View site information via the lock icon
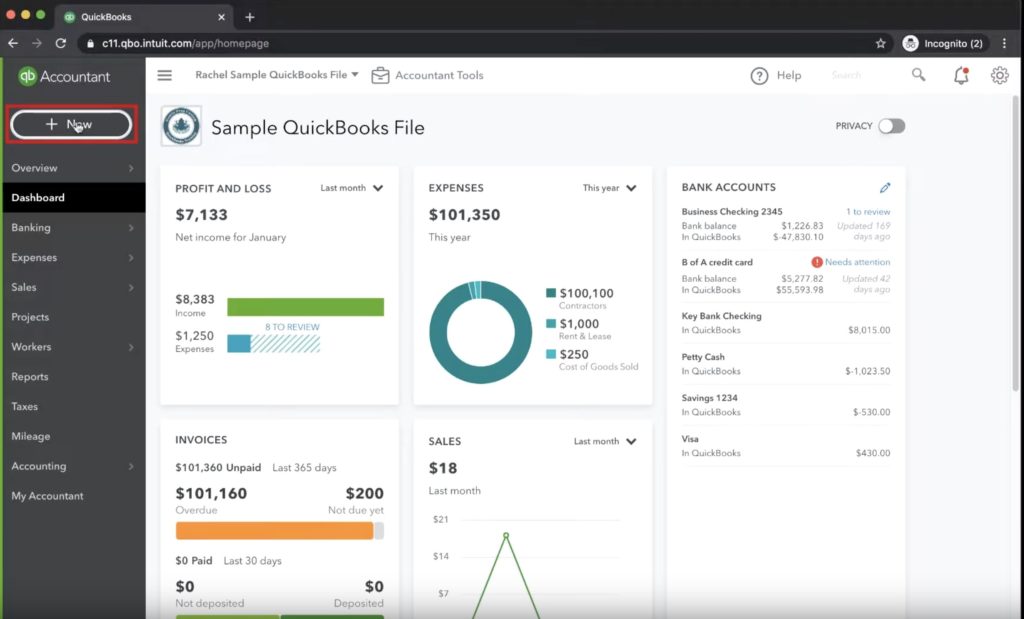 tap(90, 44)
